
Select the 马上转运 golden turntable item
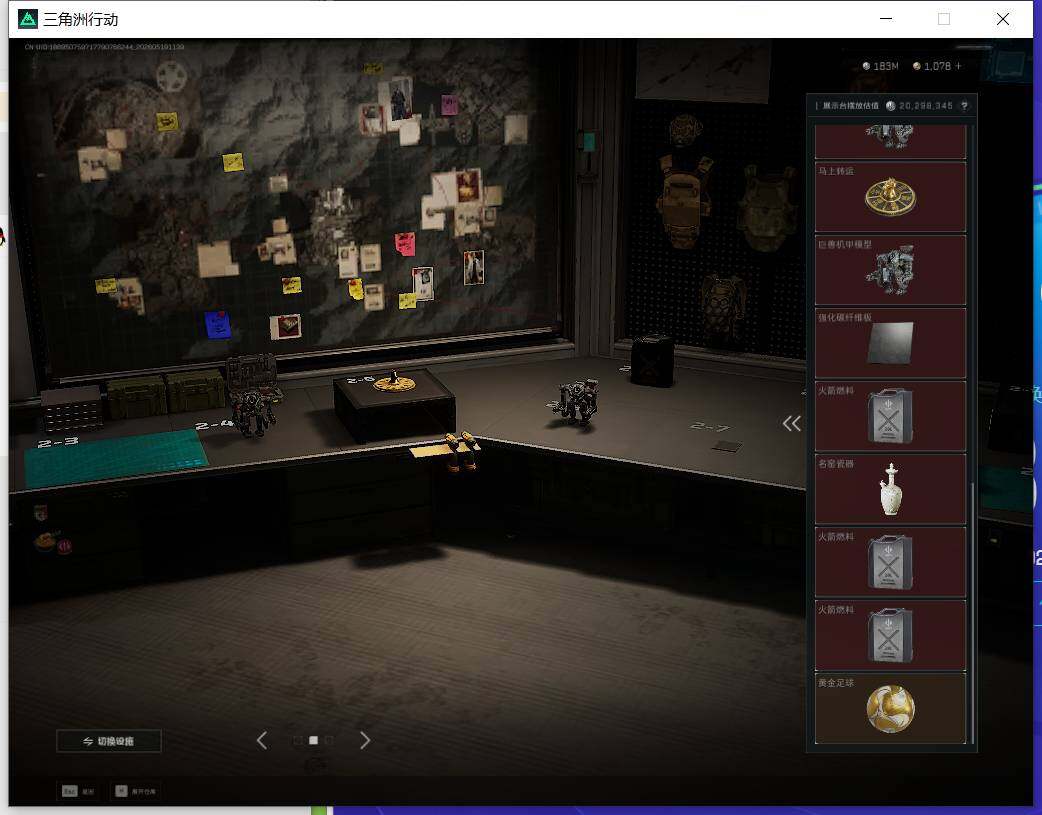[890, 196]
